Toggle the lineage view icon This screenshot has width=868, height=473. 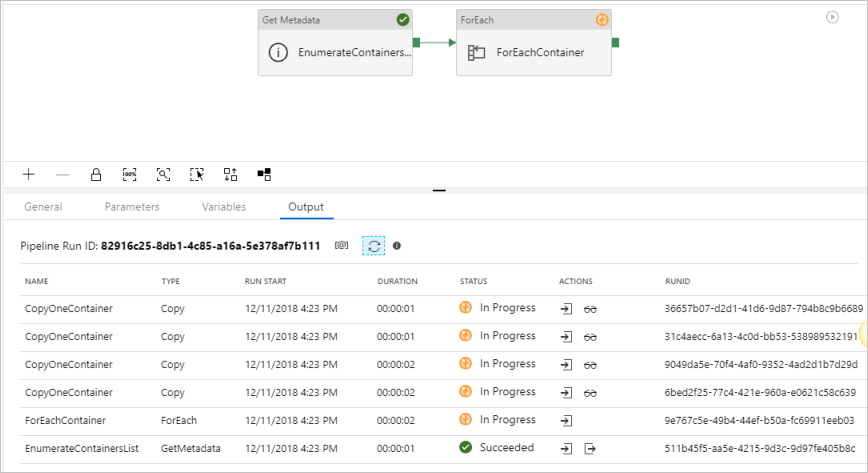tap(264, 174)
